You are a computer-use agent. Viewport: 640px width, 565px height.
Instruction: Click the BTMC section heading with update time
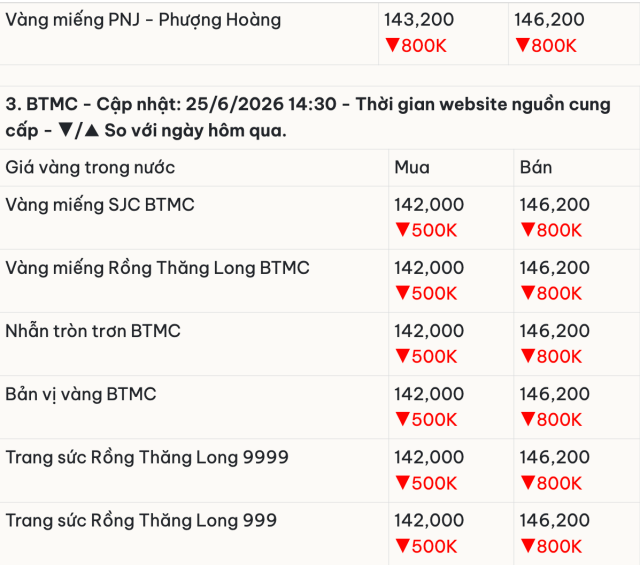308,118
